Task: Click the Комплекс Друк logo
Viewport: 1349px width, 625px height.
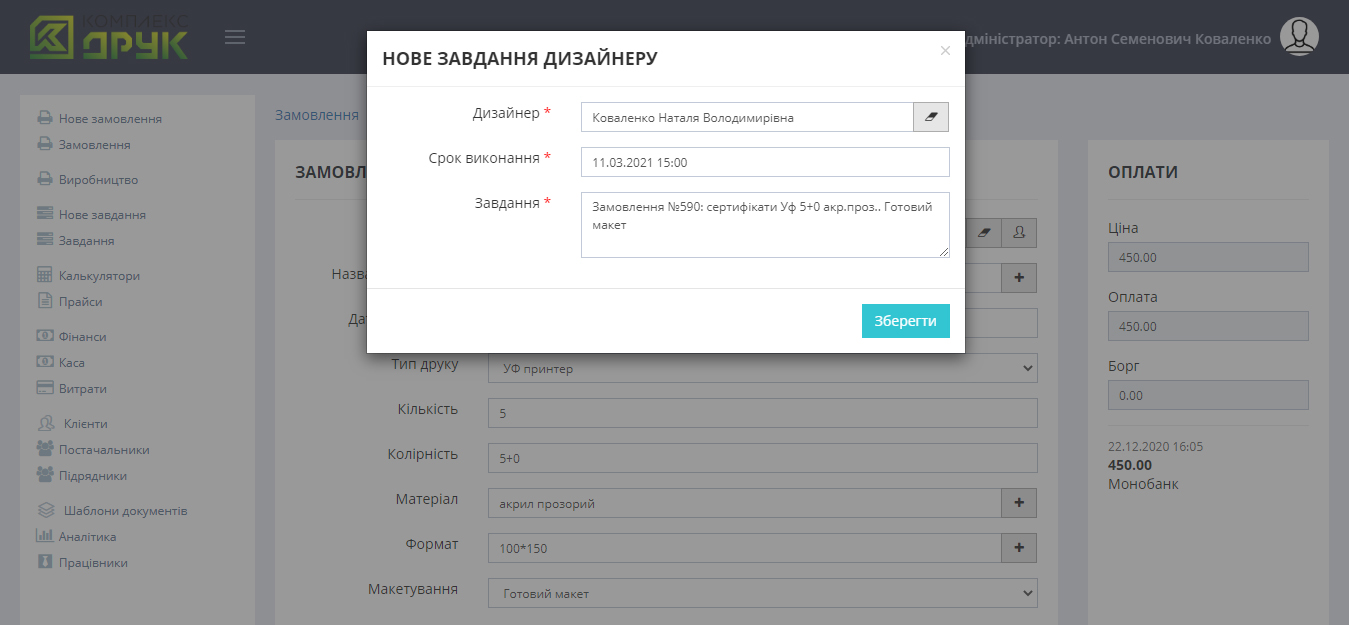Action: pos(108,38)
